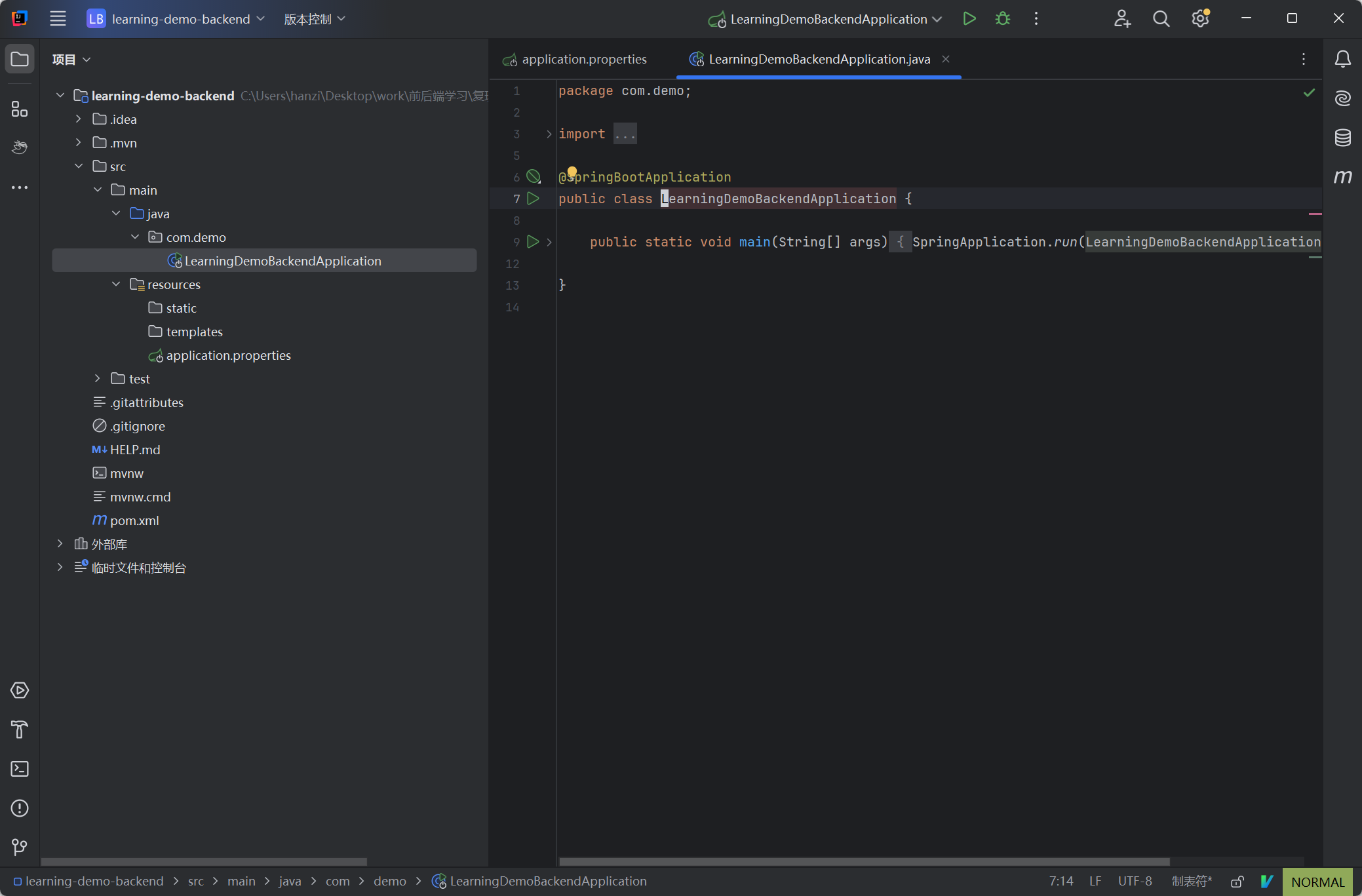Open the Database tool window
The height and width of the screenshot is (896, 1362).
click(1342, 138)
